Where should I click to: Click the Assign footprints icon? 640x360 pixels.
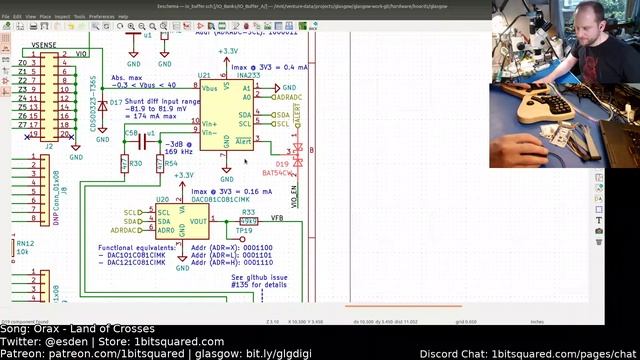pyautogui.click(x=257, y=26)
